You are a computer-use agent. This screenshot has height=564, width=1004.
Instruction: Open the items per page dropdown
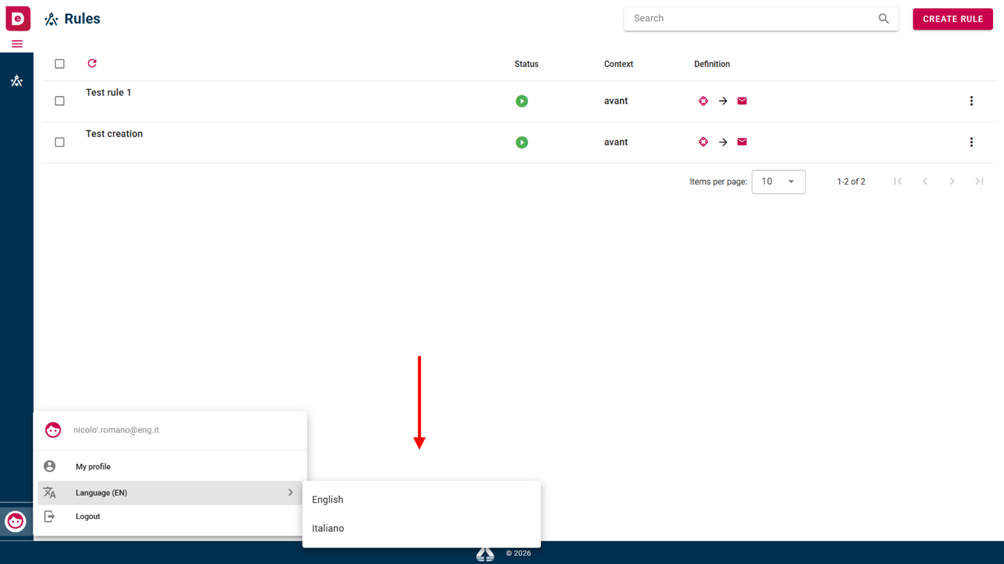click(x=779, y=182)
